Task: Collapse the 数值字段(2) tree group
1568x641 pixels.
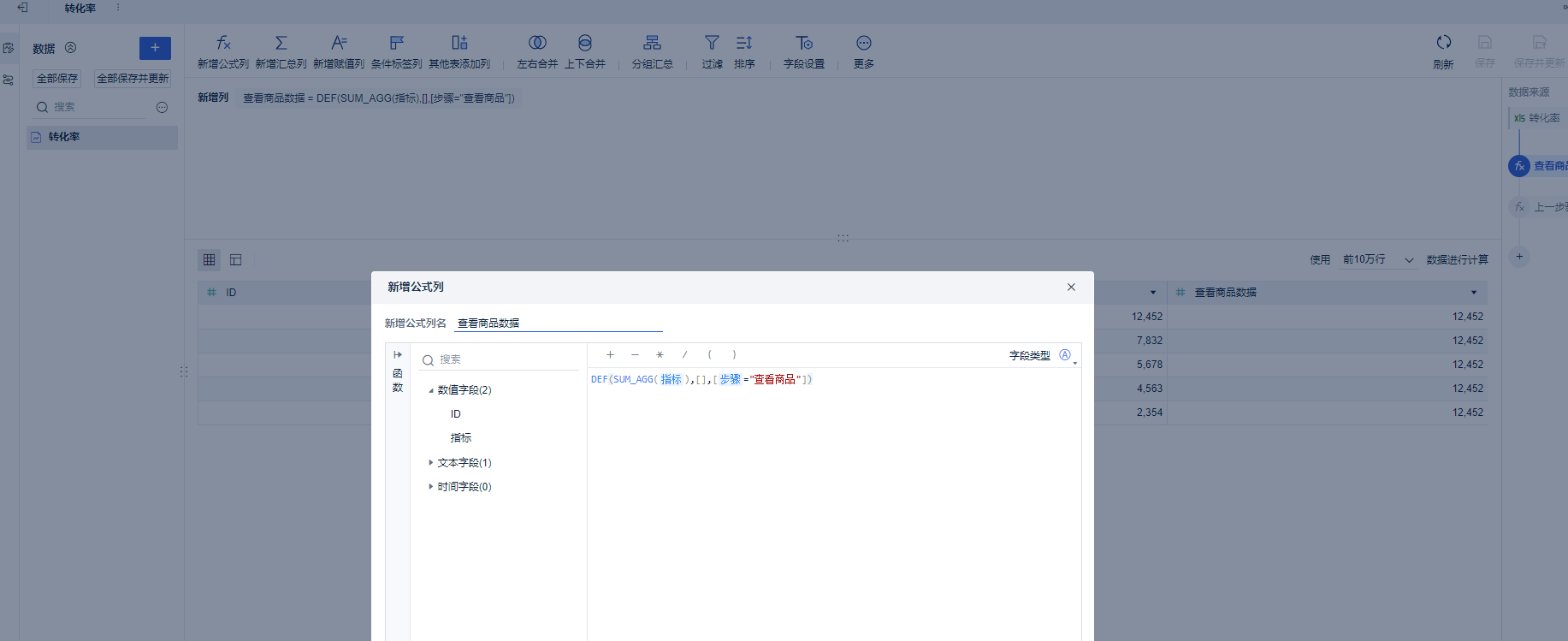Action: tap(431, 390)
